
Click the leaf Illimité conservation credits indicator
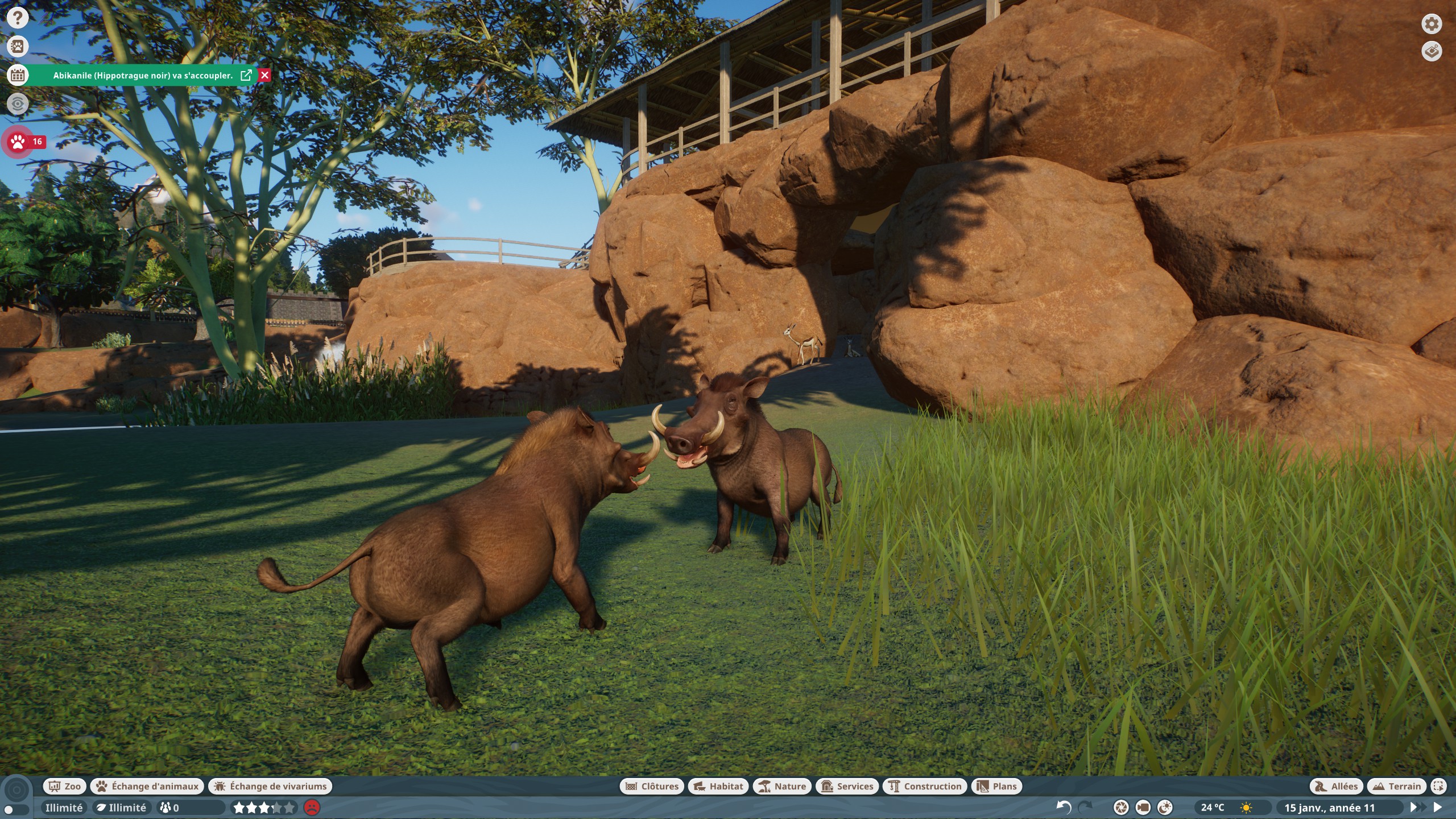pyautogui.click(x=121, y=807)
